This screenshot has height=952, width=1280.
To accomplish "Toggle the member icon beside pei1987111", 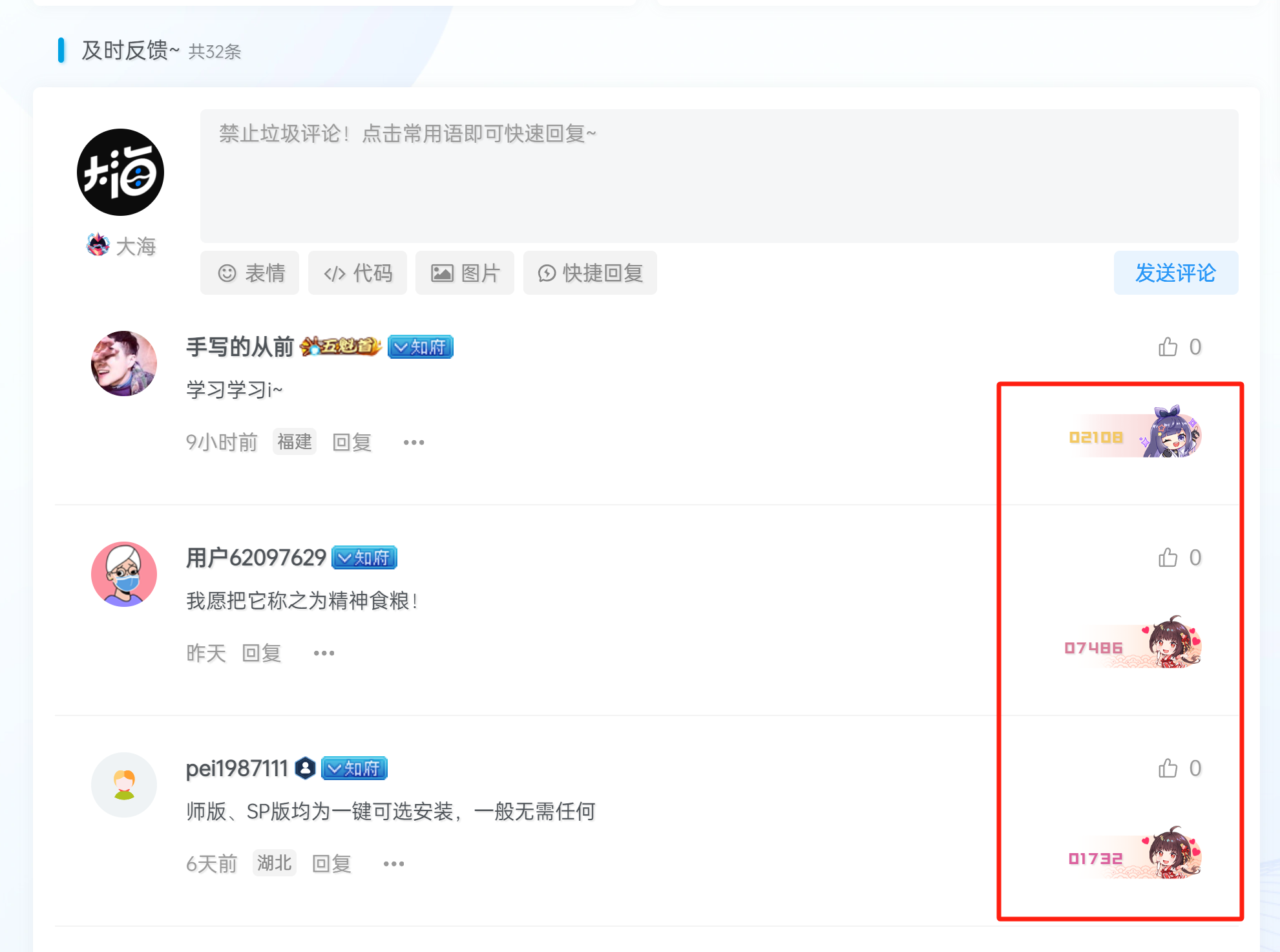I will pyautogui.click(x=305, y=768).
